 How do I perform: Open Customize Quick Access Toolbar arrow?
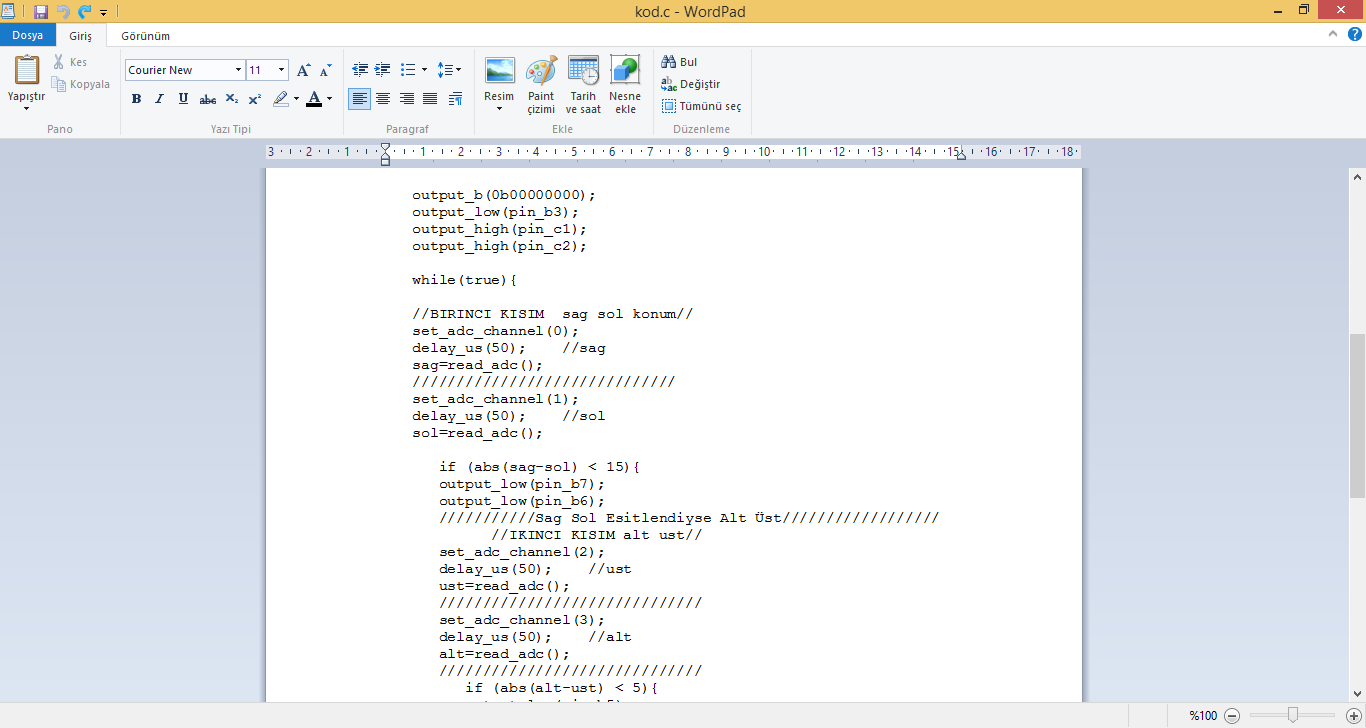pos(103,13)
